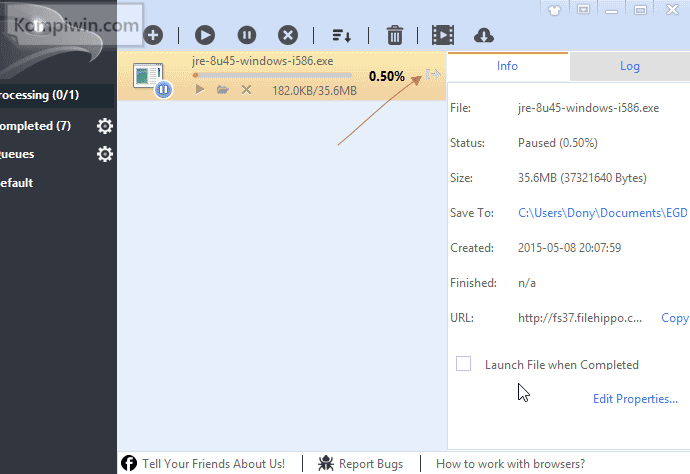690x474 pixels.
Task: Select the Queues sidebar item
Action: 17,154
